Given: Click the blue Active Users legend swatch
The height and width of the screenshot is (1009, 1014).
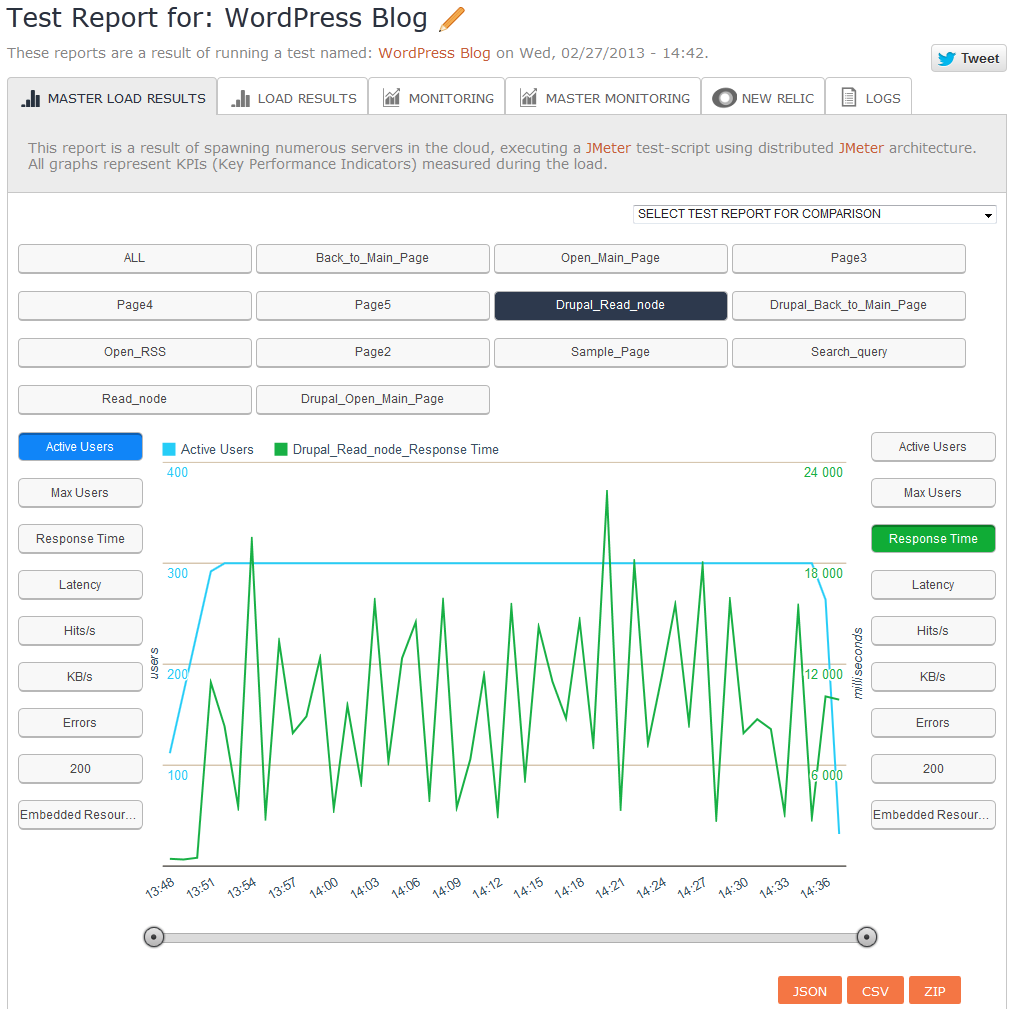Looking at the screenshot, I should pos(169,450).
